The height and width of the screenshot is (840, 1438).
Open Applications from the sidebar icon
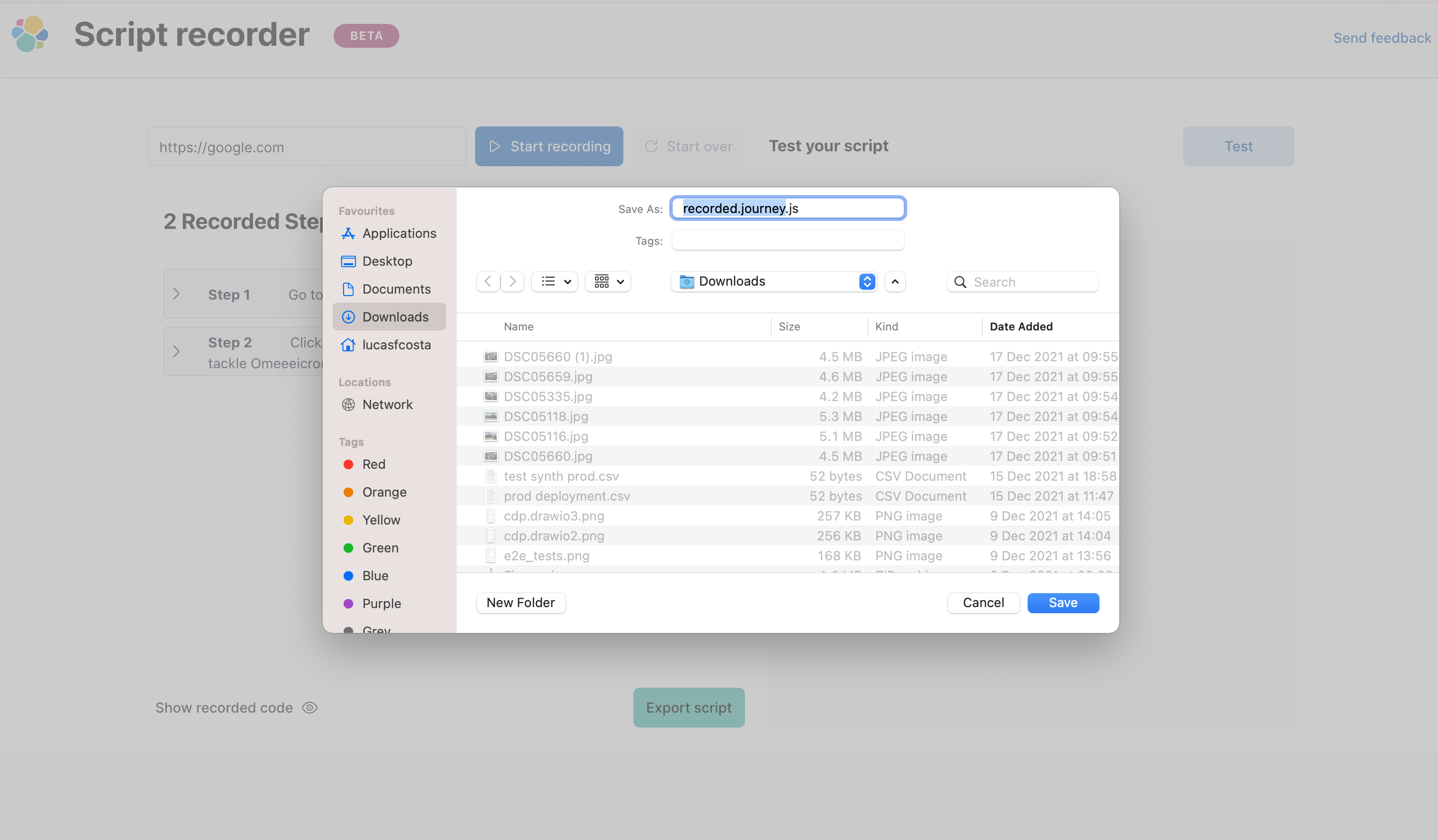tap(348, 233)
